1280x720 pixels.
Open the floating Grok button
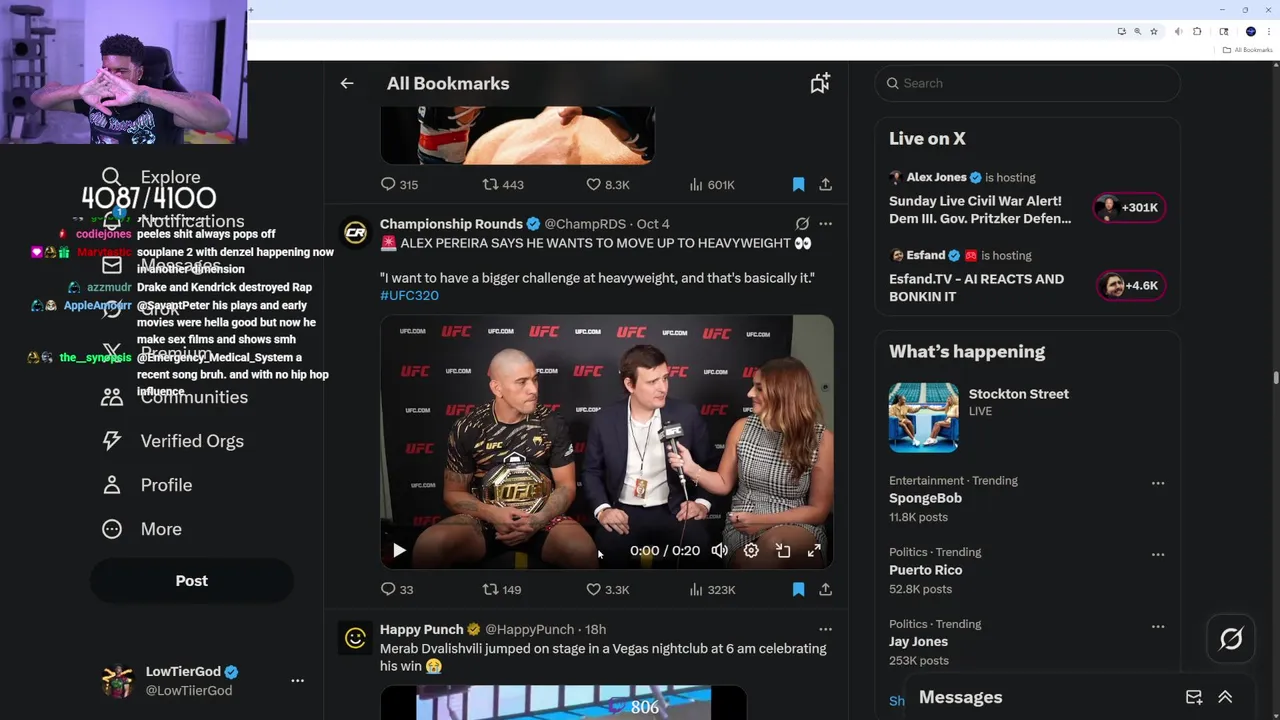click(x=1231, y=638)
